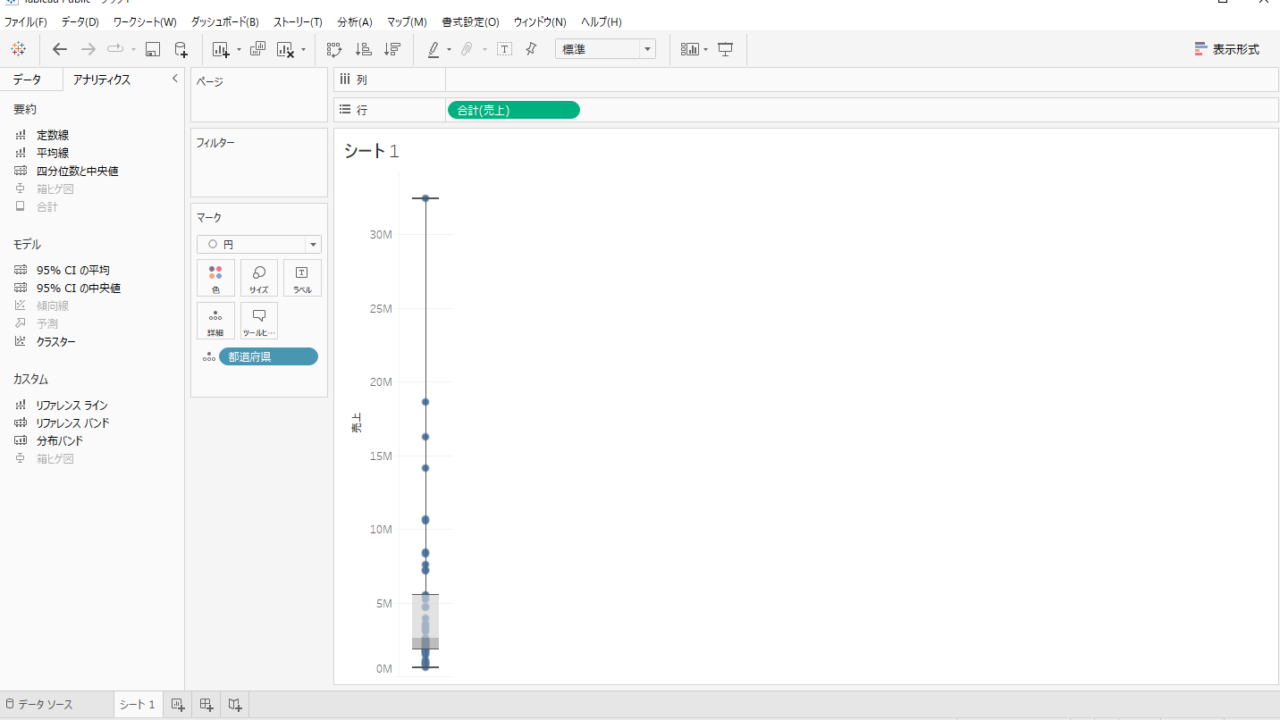
Task: Open the 詳細 (detail) mark card
Action: coord(216,321)
